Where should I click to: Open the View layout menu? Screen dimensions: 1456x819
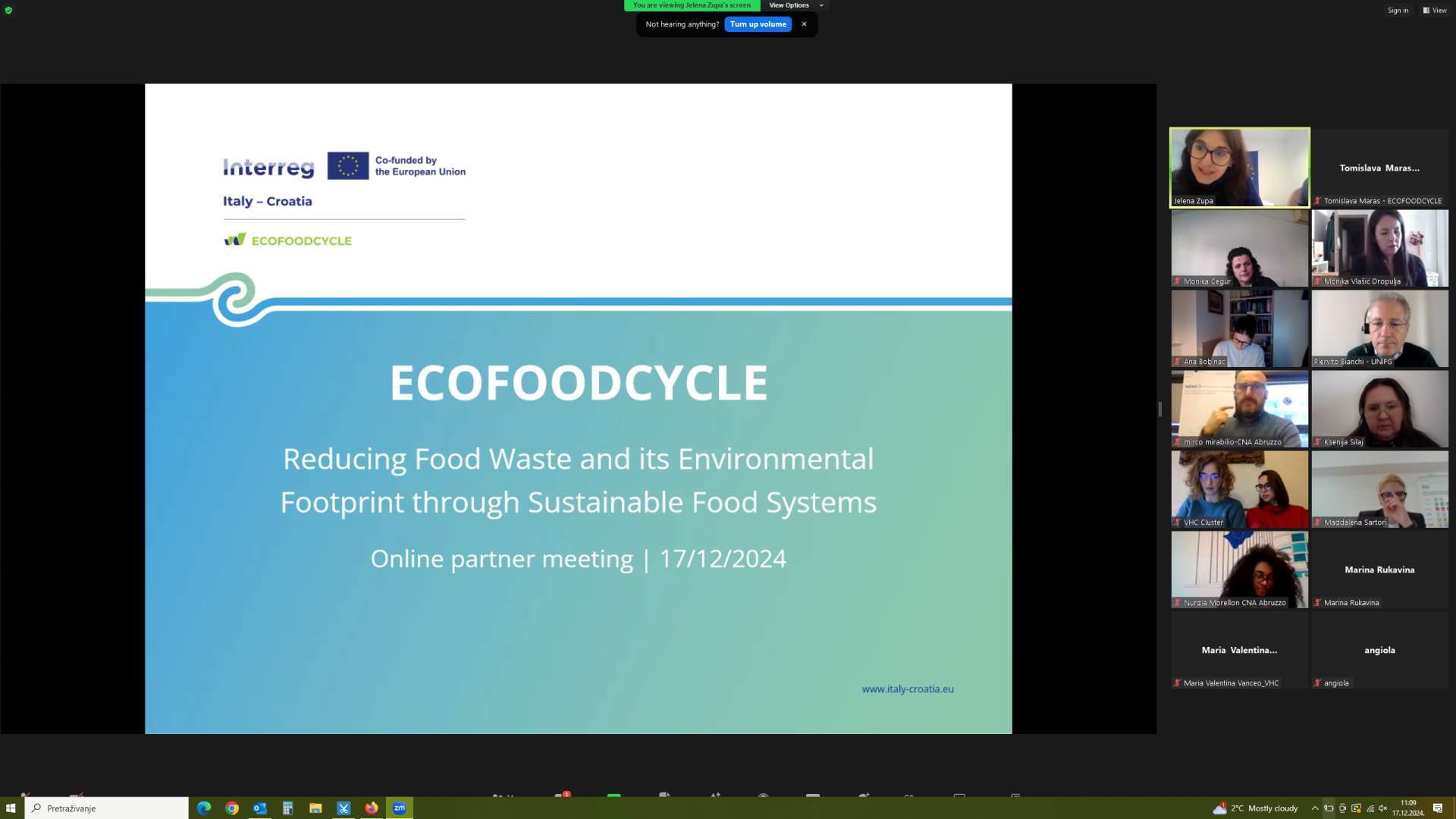tap(1435, 11)
